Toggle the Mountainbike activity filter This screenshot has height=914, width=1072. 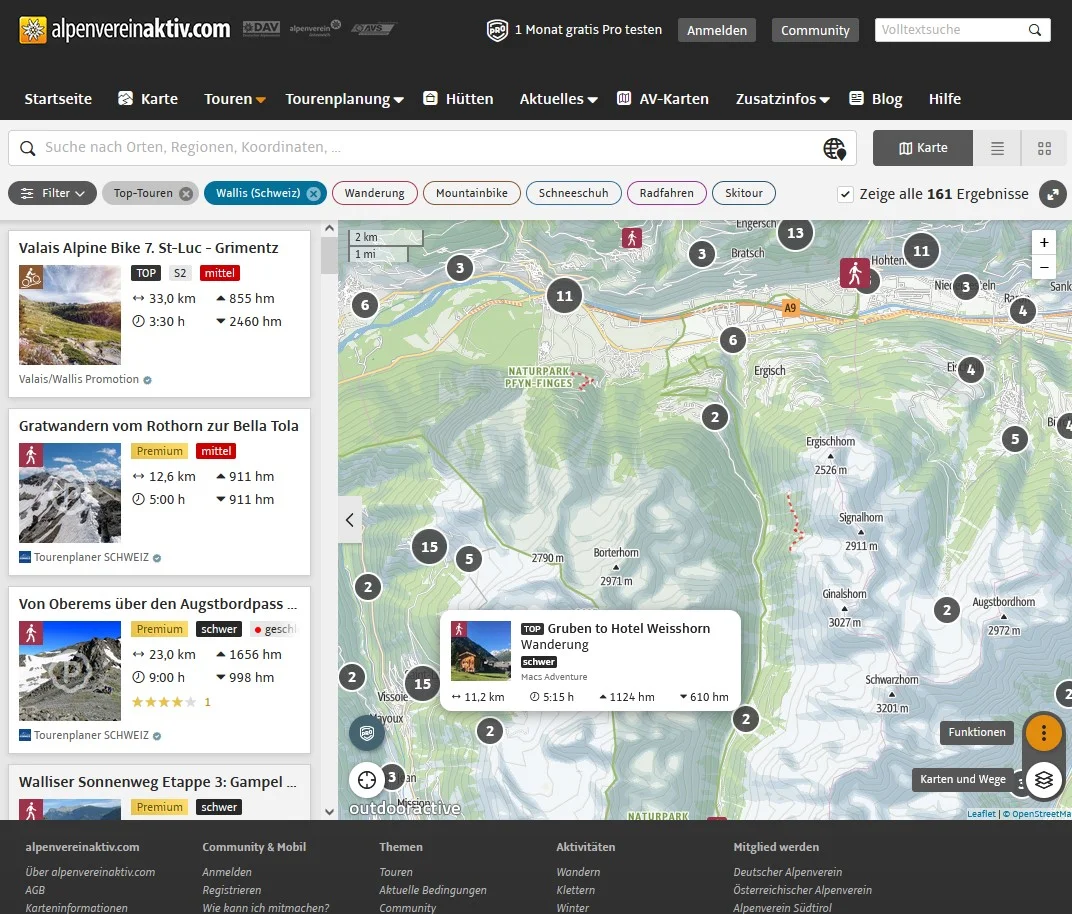(471, 193)
